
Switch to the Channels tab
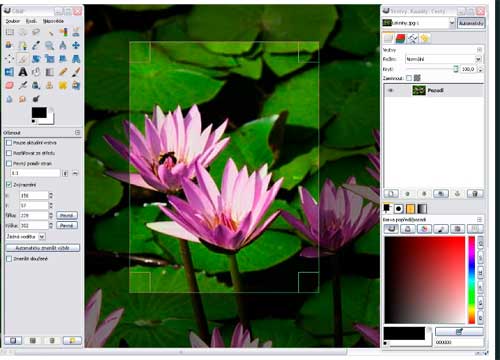click(400, 39)
